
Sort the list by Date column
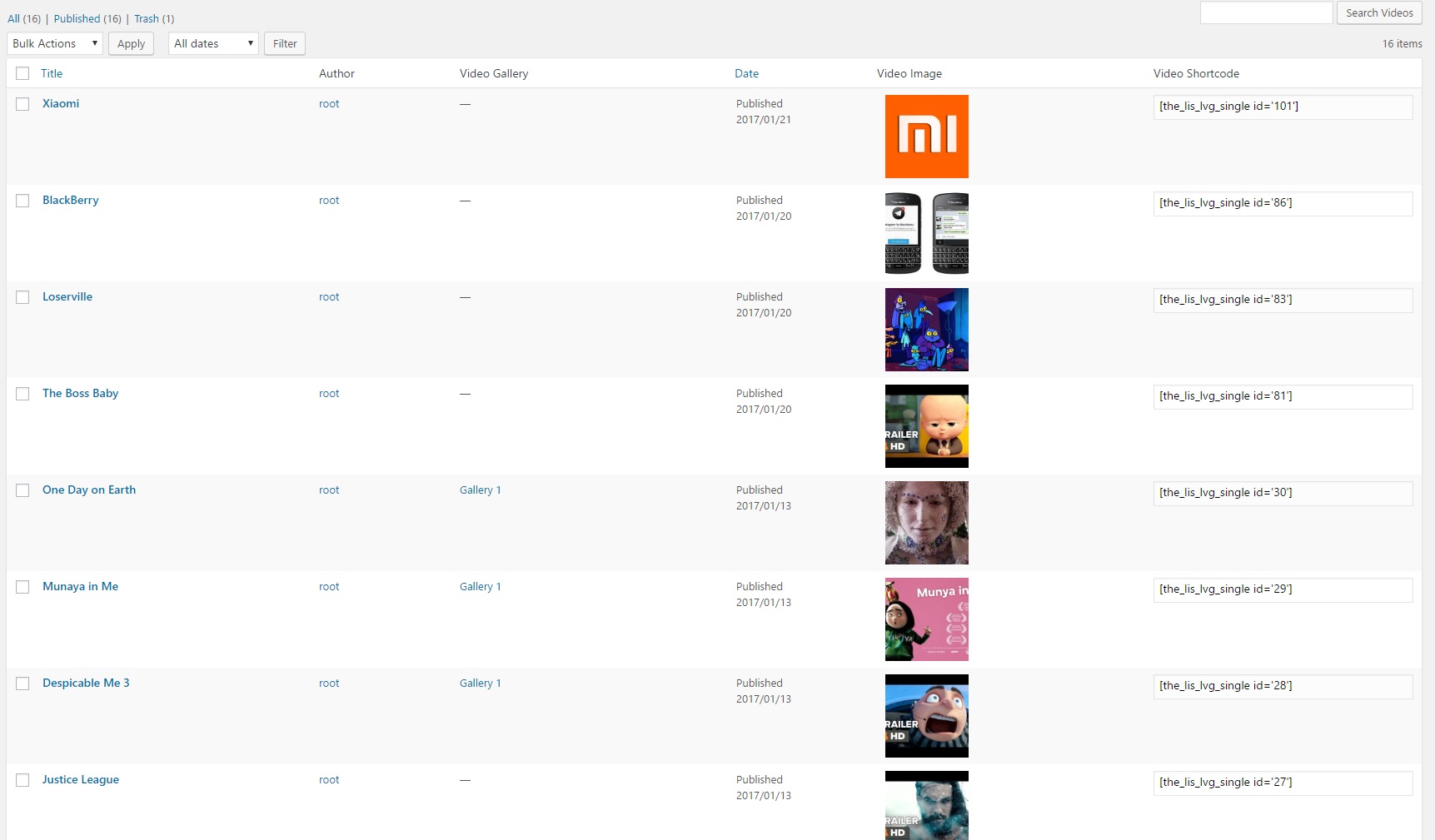pyautogui.click(x=746, y=73)
